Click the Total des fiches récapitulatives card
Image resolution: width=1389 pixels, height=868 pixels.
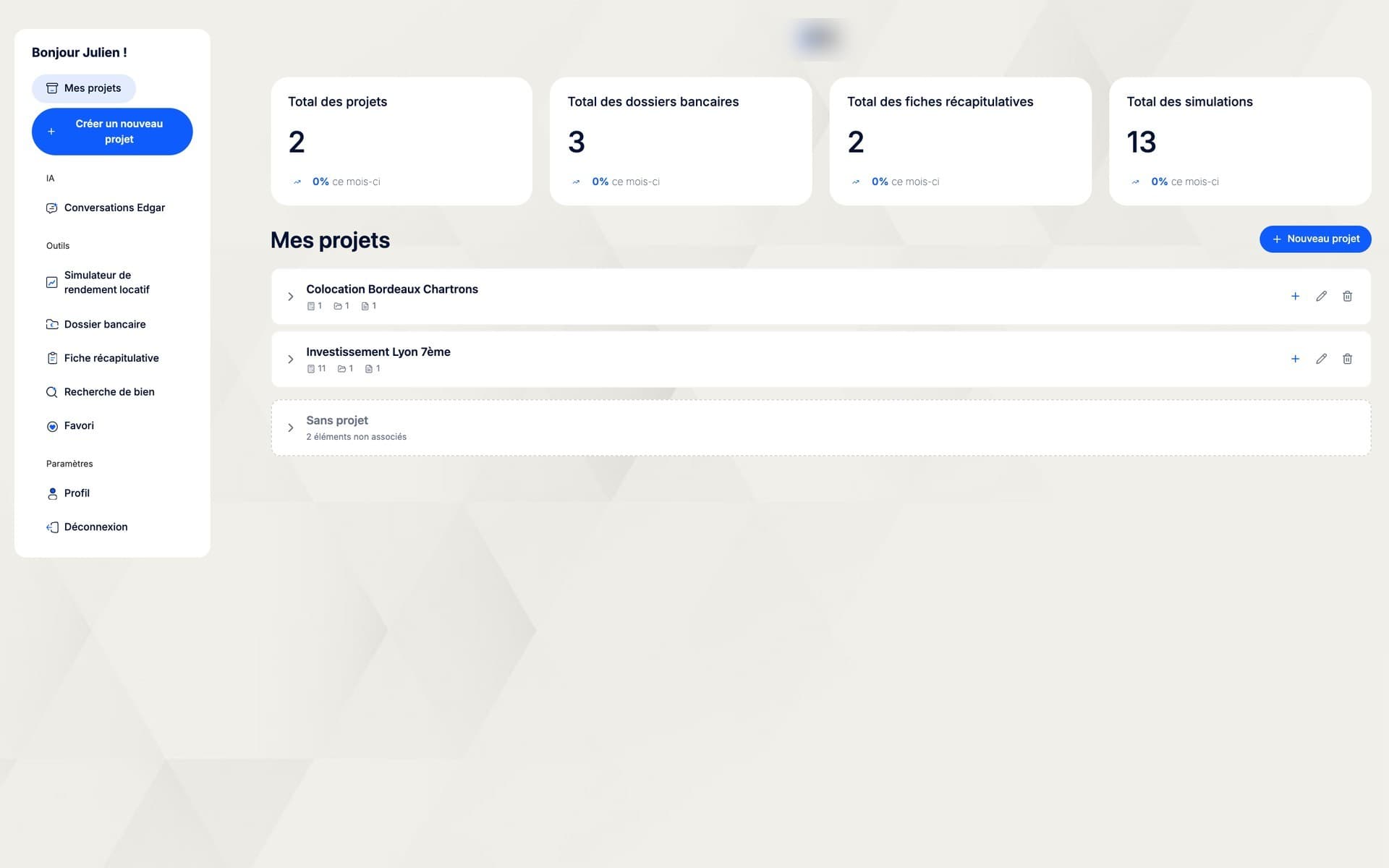click(x=960, y=141)
